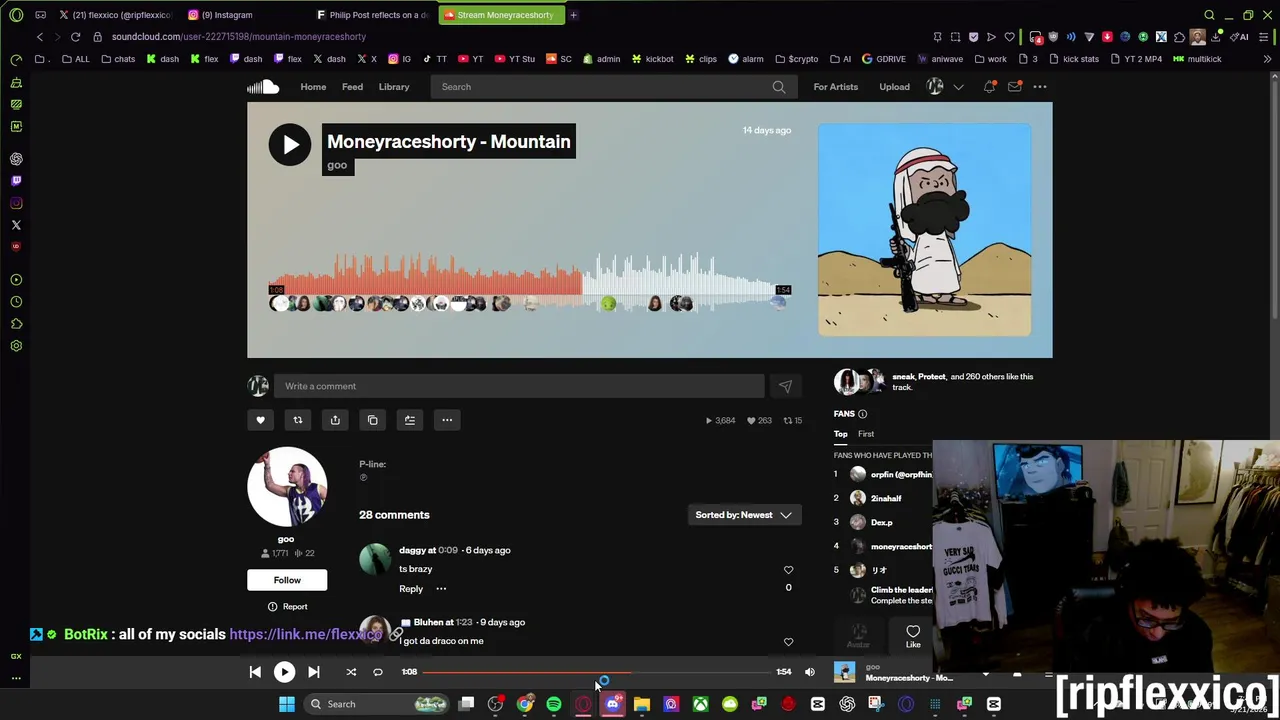Like daggy's comment 'ts brazy'
Viewport: 1280px width, 720px height.
pyautogui.click(x=788, y=570)
